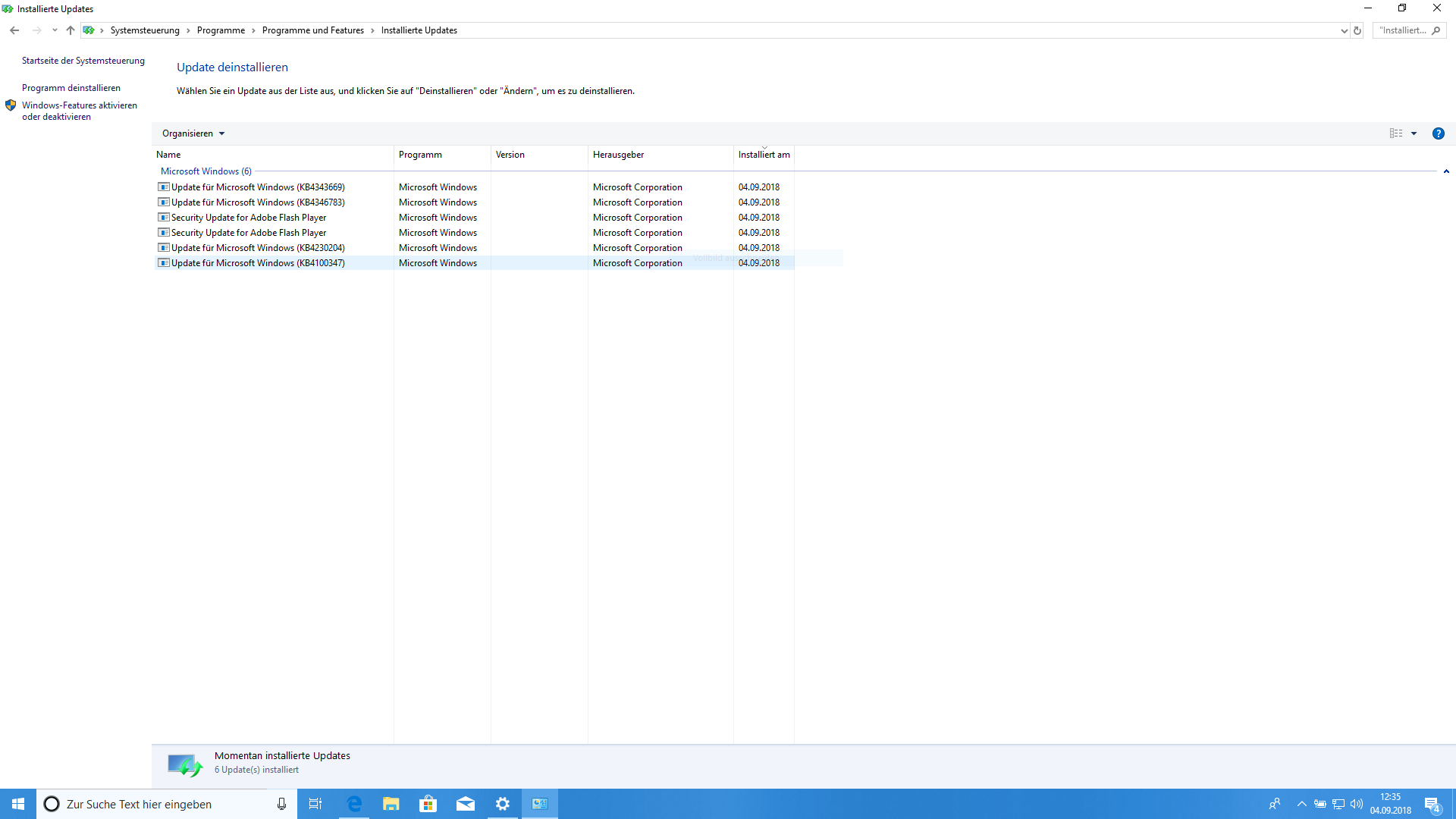The height and width of the screenshot is (819, 1456).
Task: Open Task View
Action: pyautogui.click(x=315, y=804)
